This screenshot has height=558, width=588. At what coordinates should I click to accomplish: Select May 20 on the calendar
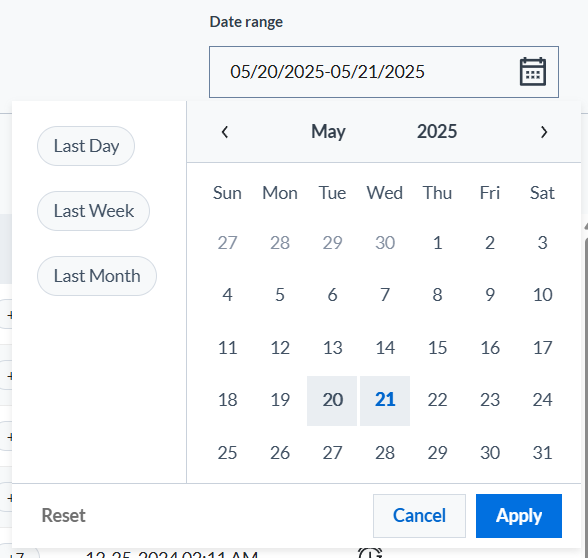pyautogui.click(x=332, y=400)
